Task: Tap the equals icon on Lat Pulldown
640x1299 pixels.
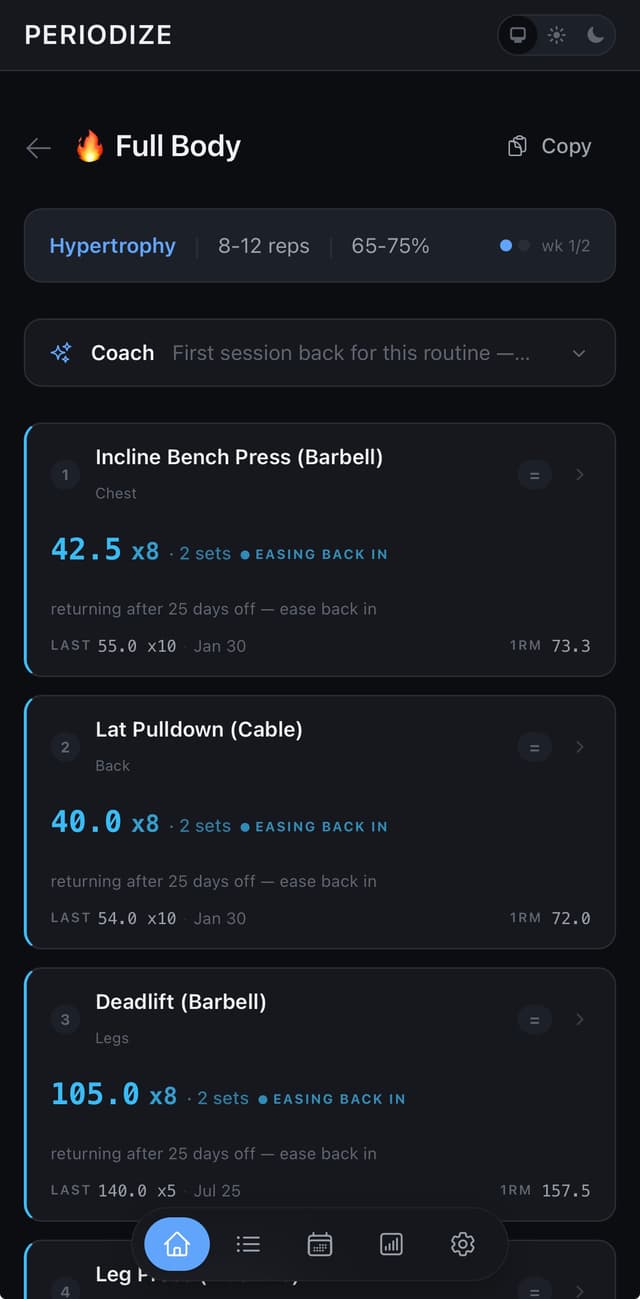Action: click(534, 747)
